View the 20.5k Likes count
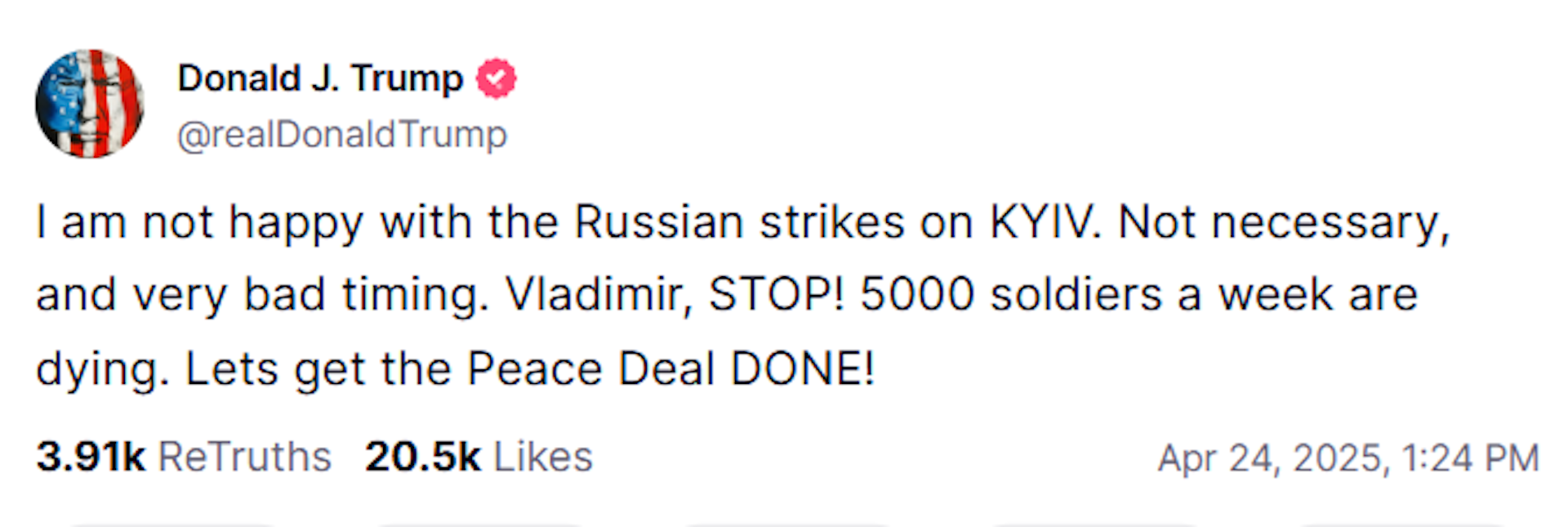Viewport: 1568px width, 527px height. point(422,457)
